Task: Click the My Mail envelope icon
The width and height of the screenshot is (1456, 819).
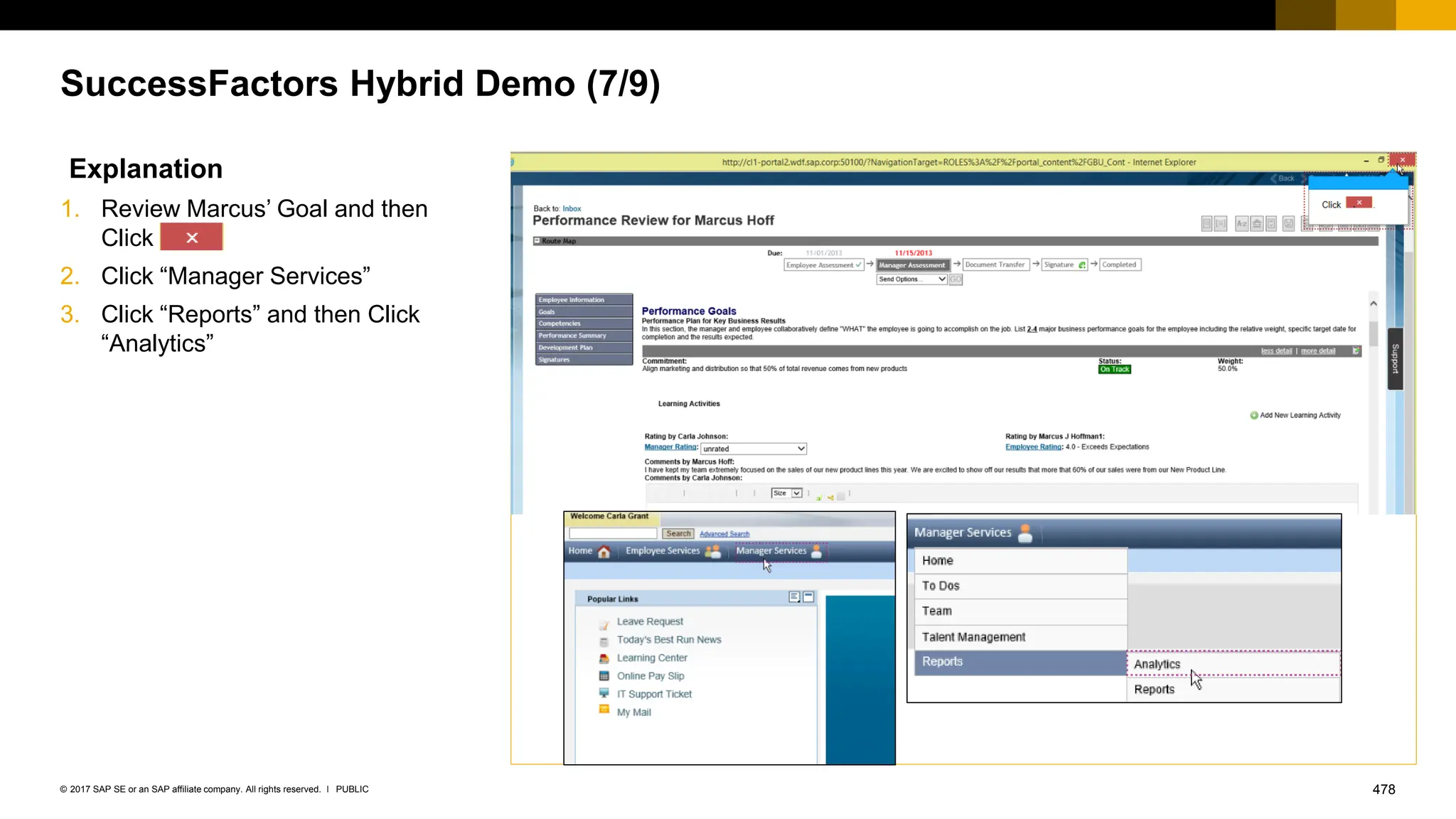Action: [604, 709]
